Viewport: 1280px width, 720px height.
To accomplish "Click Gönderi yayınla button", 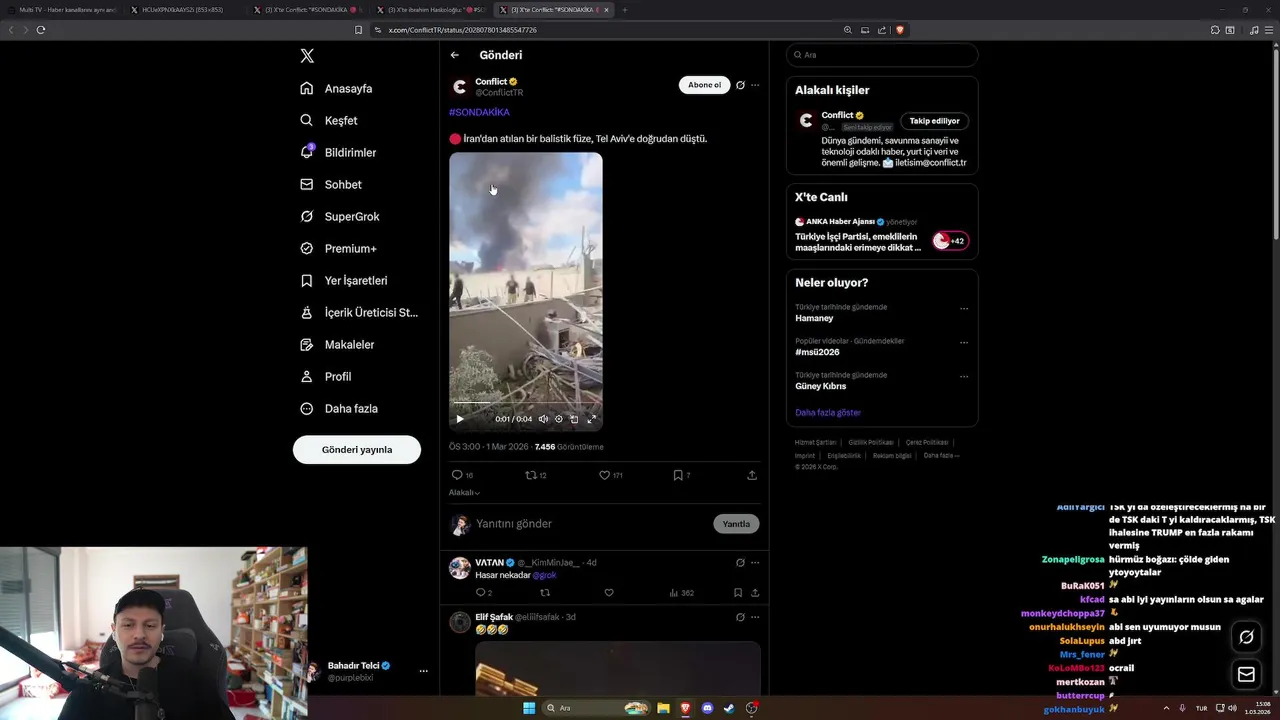I will (x=357, y=450).
